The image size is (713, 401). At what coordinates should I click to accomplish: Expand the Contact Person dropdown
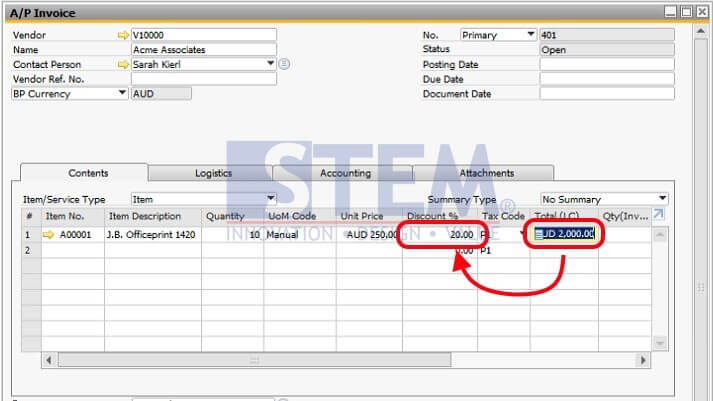click(271, 63)
